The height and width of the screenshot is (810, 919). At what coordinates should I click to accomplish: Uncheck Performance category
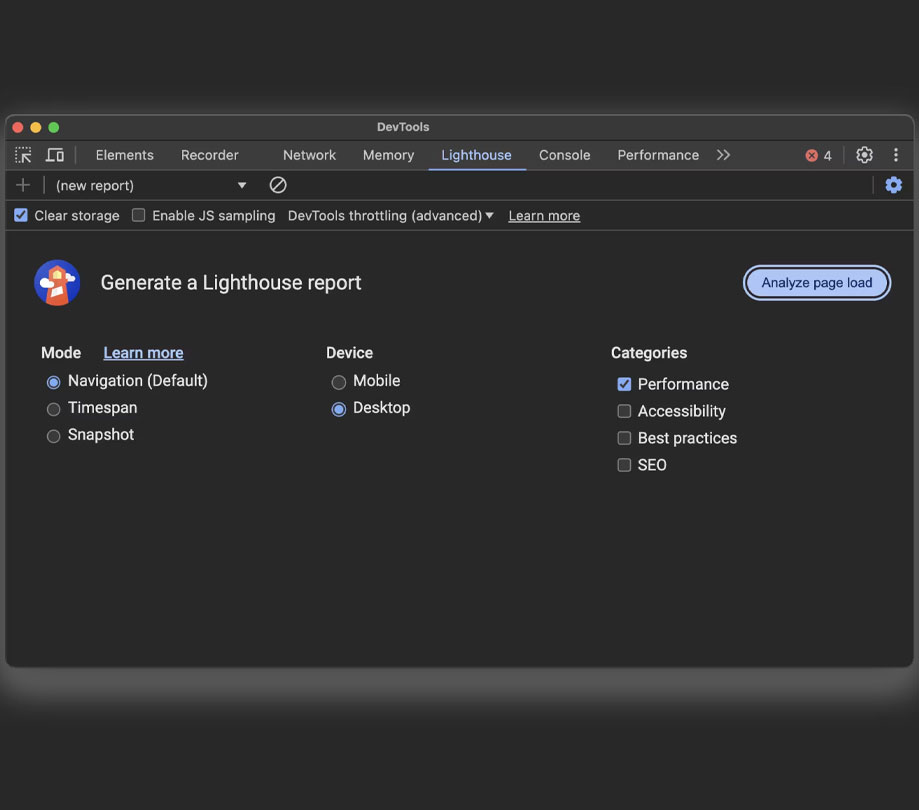624,384
